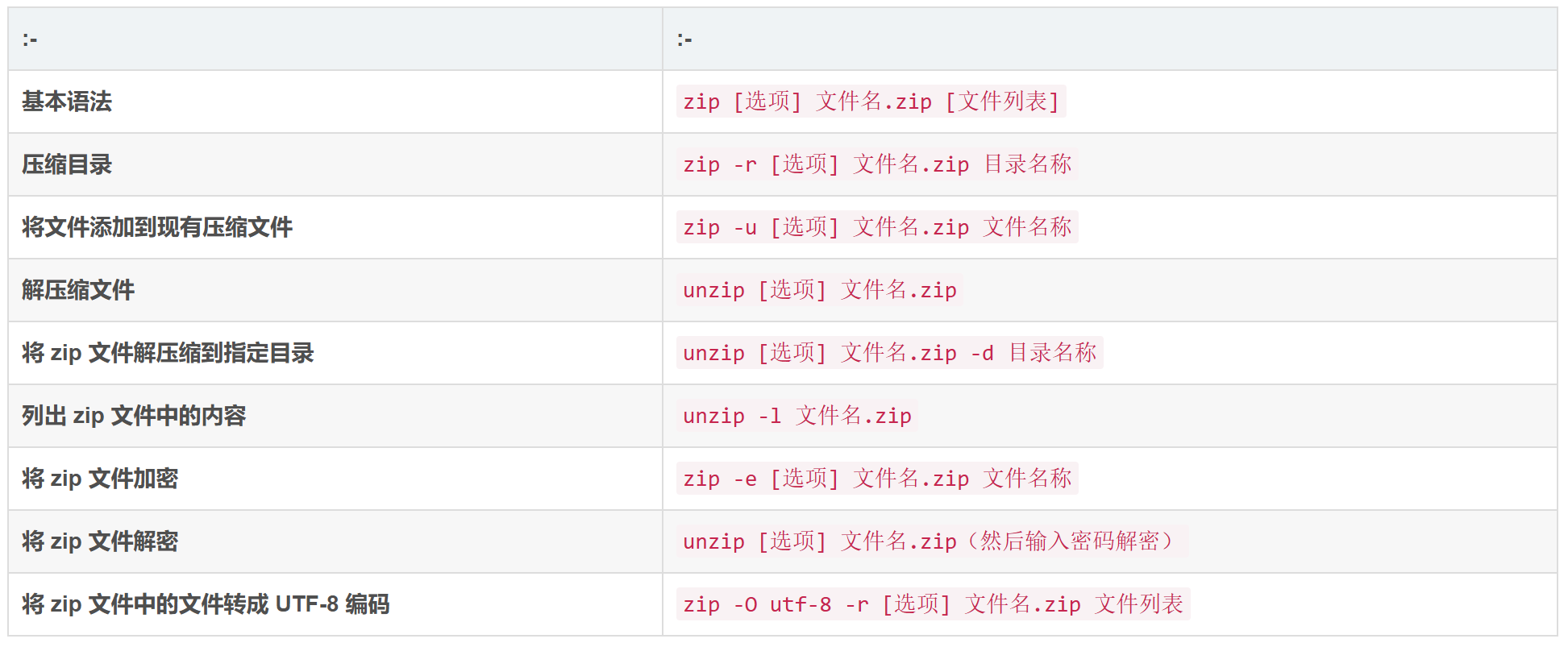Click 将 zip 文件解压缩到指定目录 label

click(168, 353)
